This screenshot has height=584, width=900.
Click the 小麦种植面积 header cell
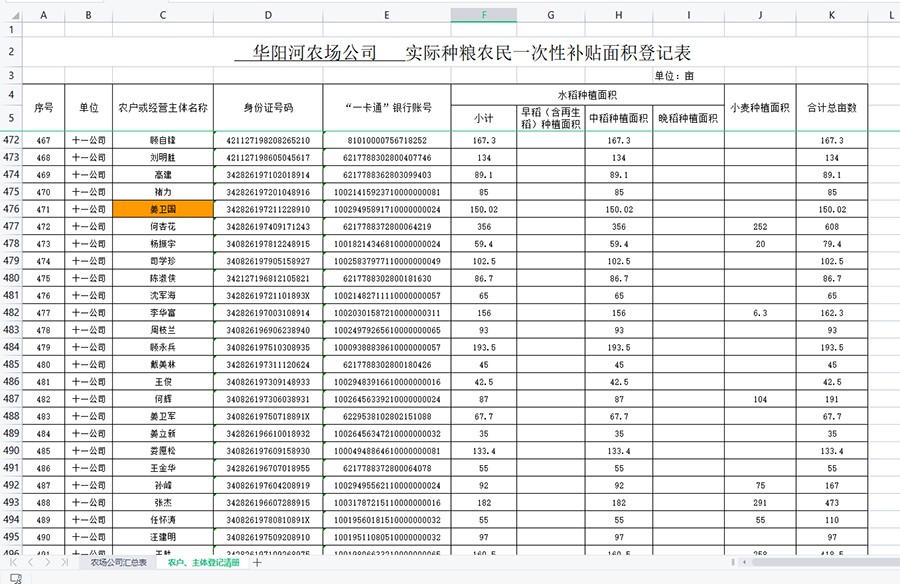pos(760,107)
